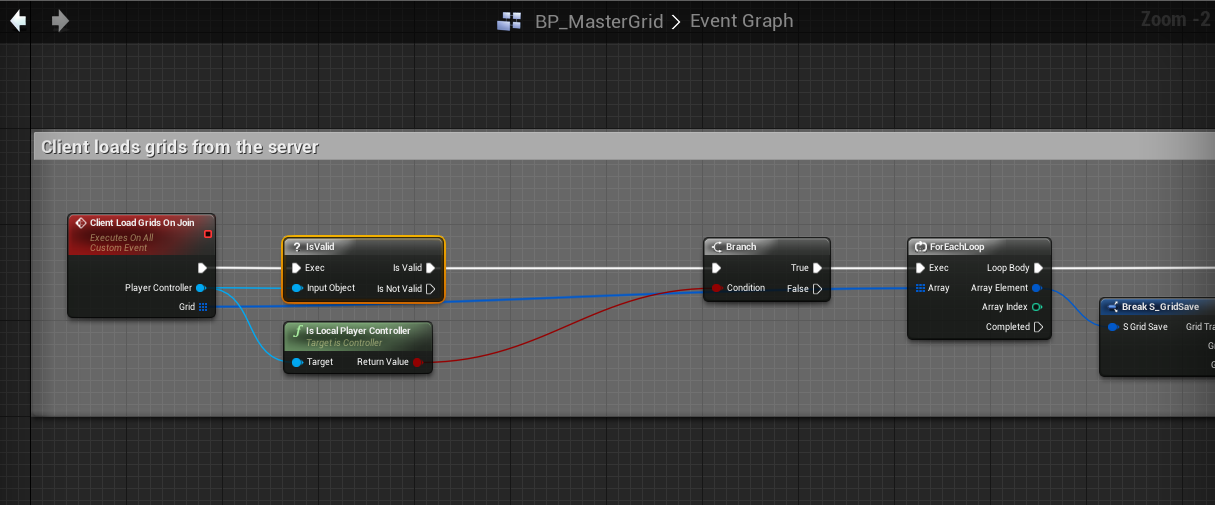Screen dimensions: 1215x505
Task: Click the forward navigation arrow
Action: pos(60,21)
